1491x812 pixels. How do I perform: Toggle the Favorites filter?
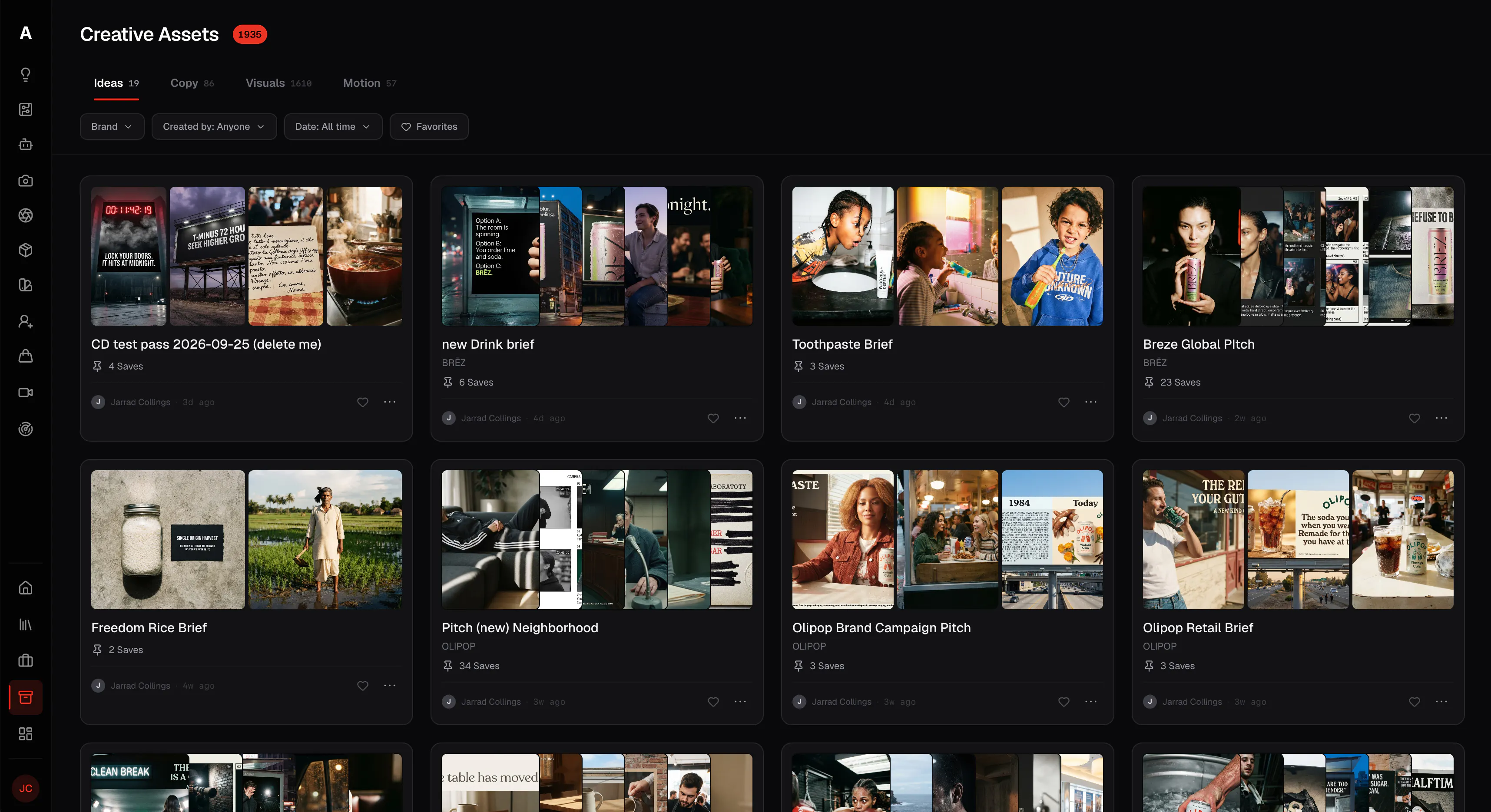pyautogui.click(x=429, y=127)
